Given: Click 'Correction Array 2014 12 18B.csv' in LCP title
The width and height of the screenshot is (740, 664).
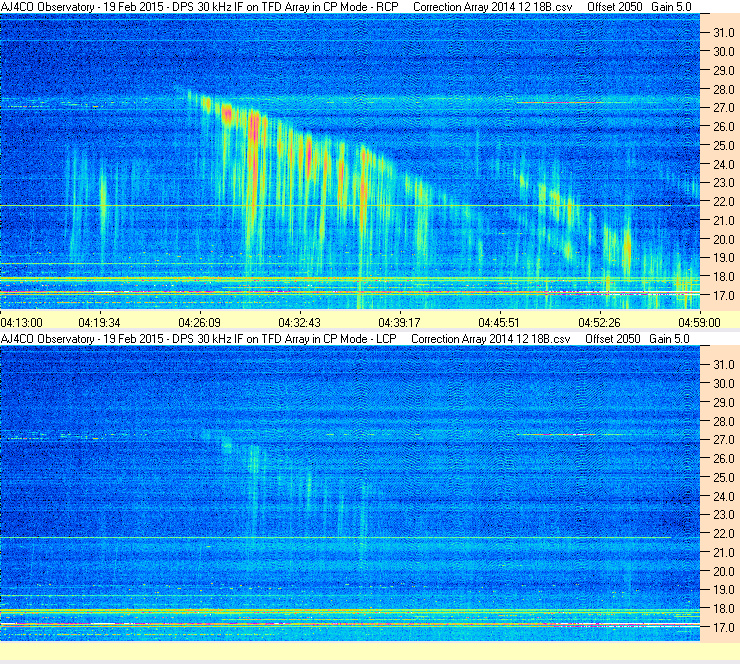Looking at the screenshot, I should 491,339.
